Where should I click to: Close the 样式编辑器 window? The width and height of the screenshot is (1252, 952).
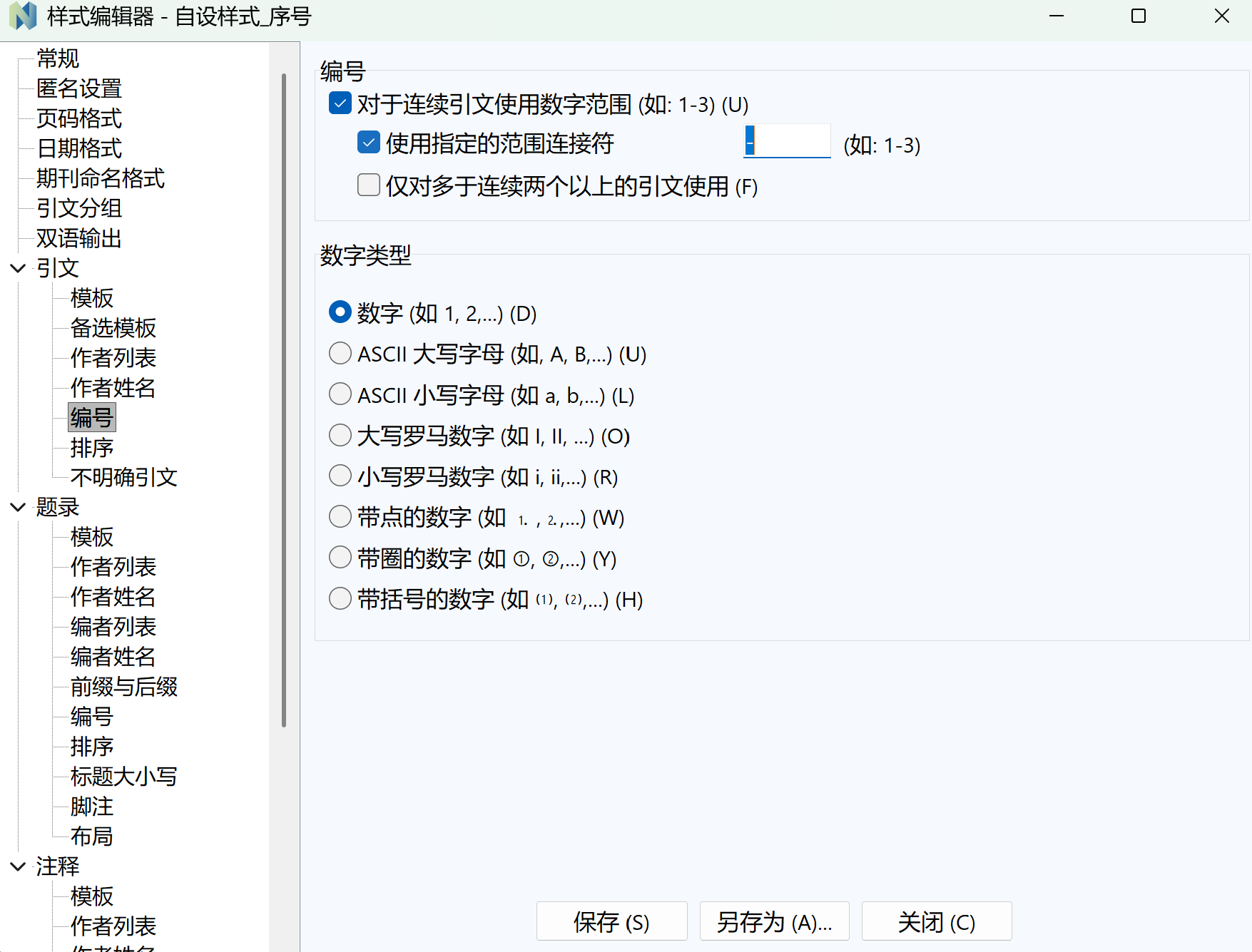(x=1222, y=16)
